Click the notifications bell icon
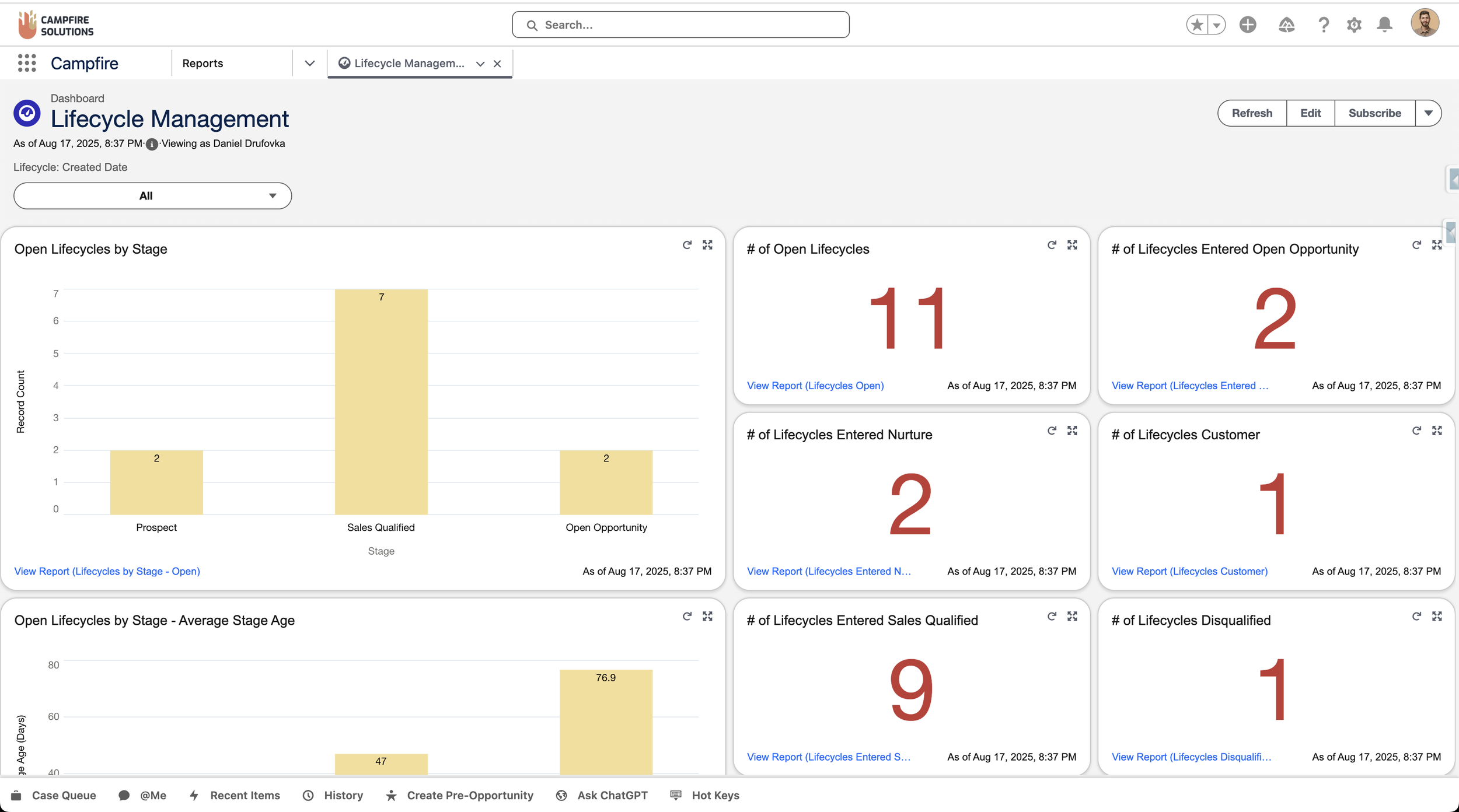Viewport: 1459px width, 812px height. tap(1384, 24)
